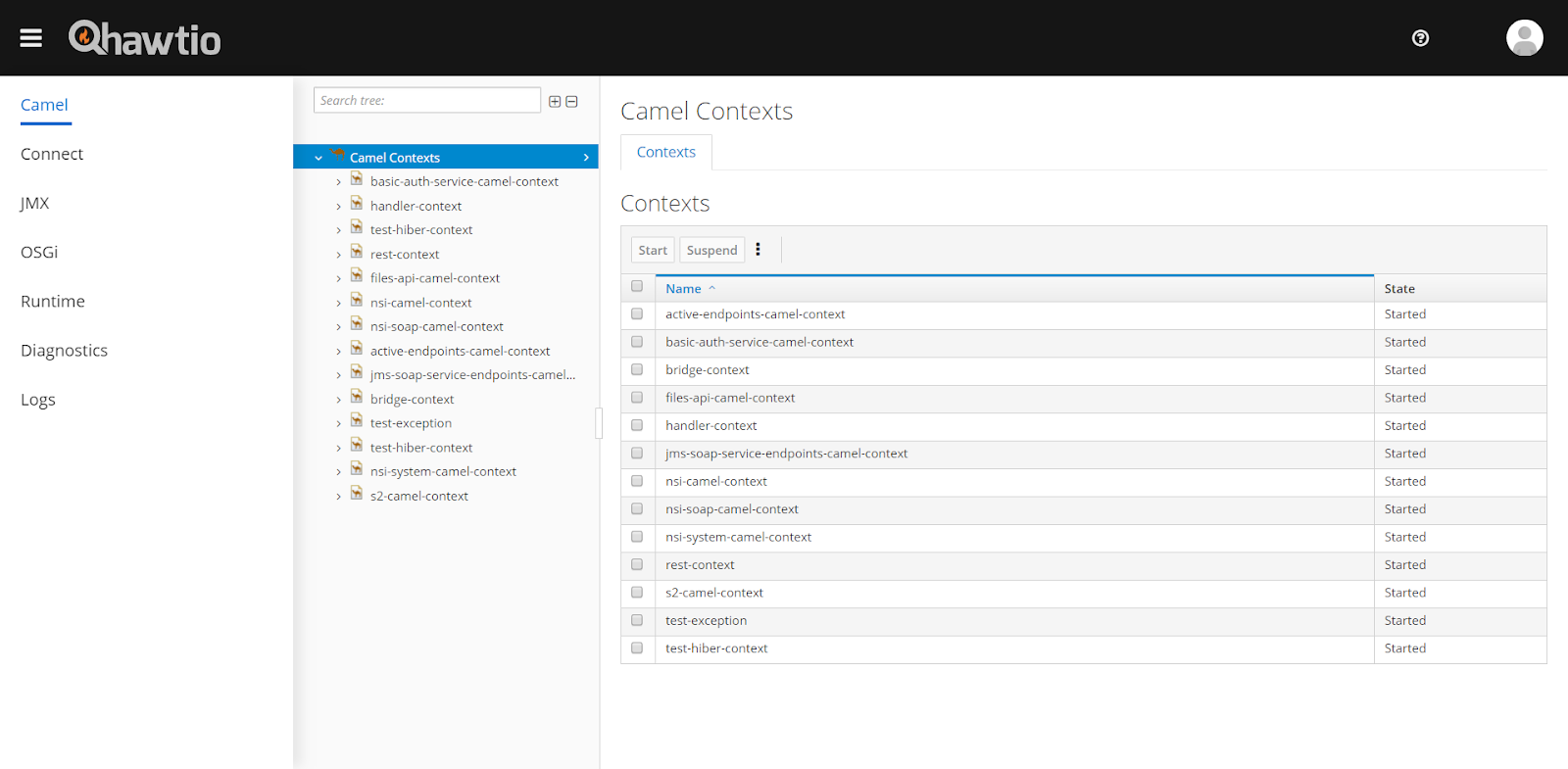Expand handler-context tree node

click(x=339, y=207)
